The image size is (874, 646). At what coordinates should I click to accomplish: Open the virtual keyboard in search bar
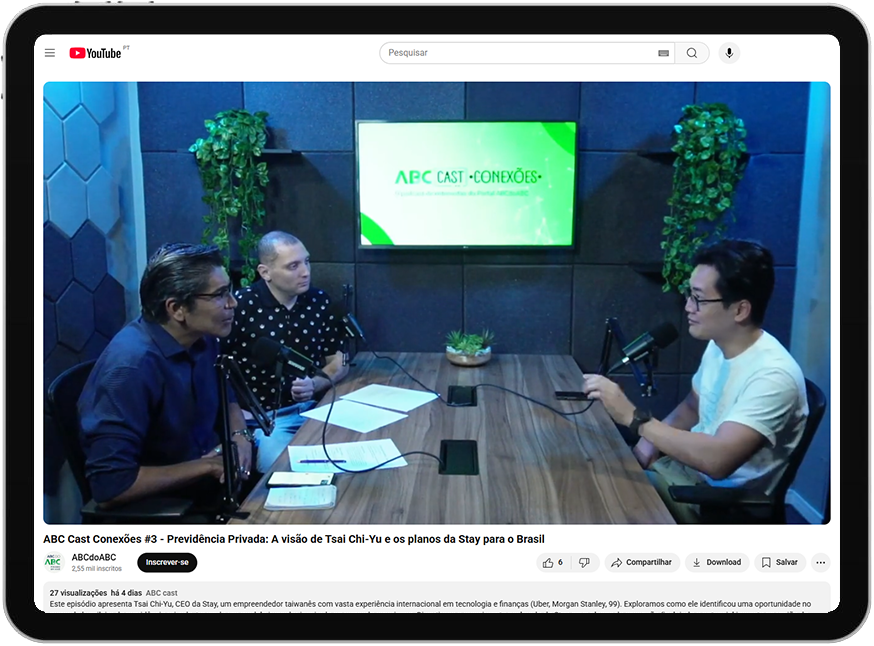coord(663,53)
